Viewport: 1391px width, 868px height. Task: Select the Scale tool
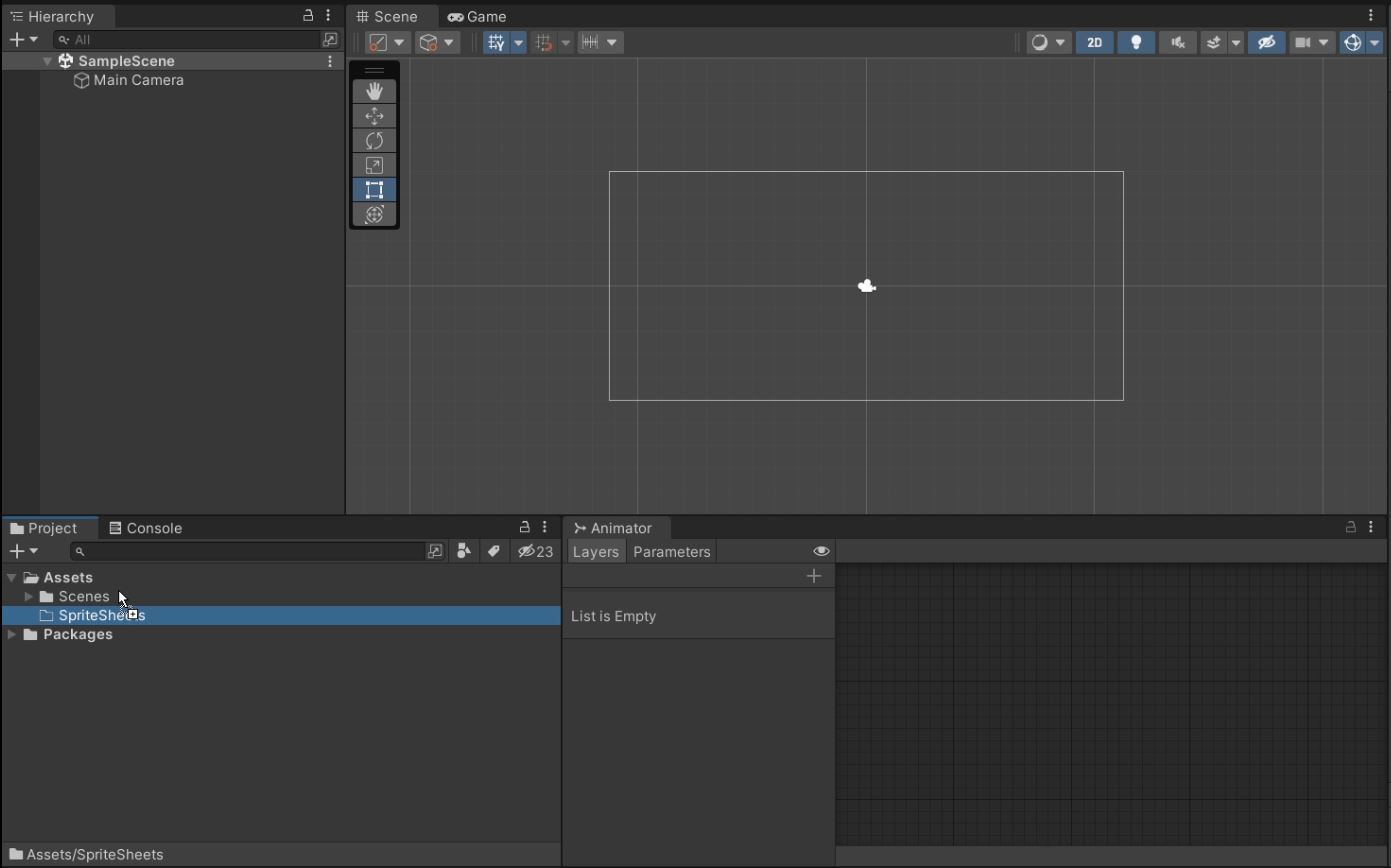pyautogui.click(x=374, y=166)
